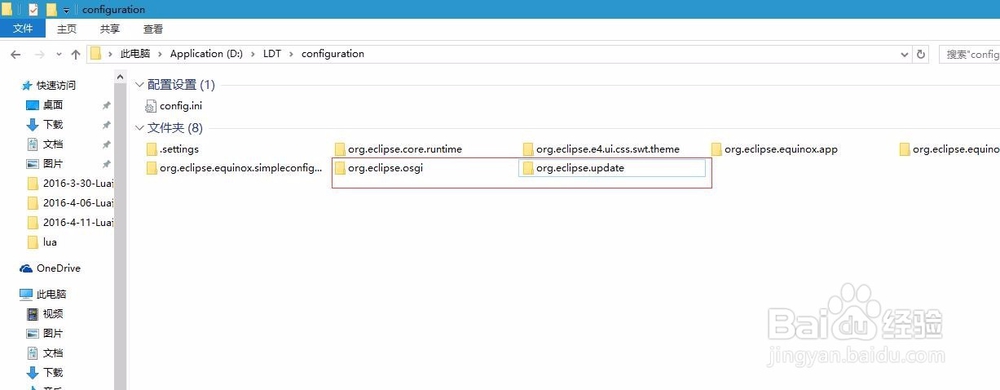Viewport: 1000px width, 390px height.
Task: Switch to the 查看 ribbon tab
Action: click(153, 29)
